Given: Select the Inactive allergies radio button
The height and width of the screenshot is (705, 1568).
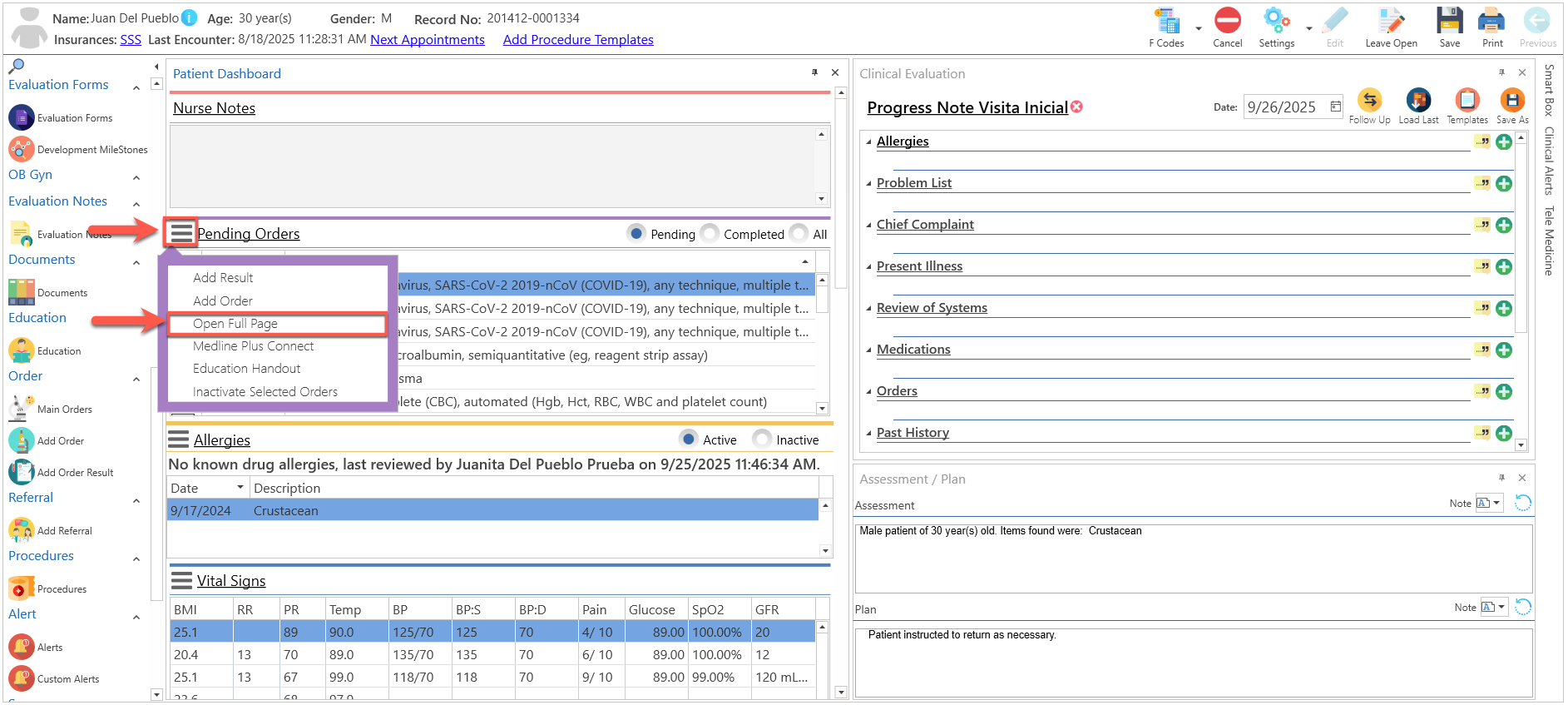Looking at the screenshot, I should click(762, 439).
